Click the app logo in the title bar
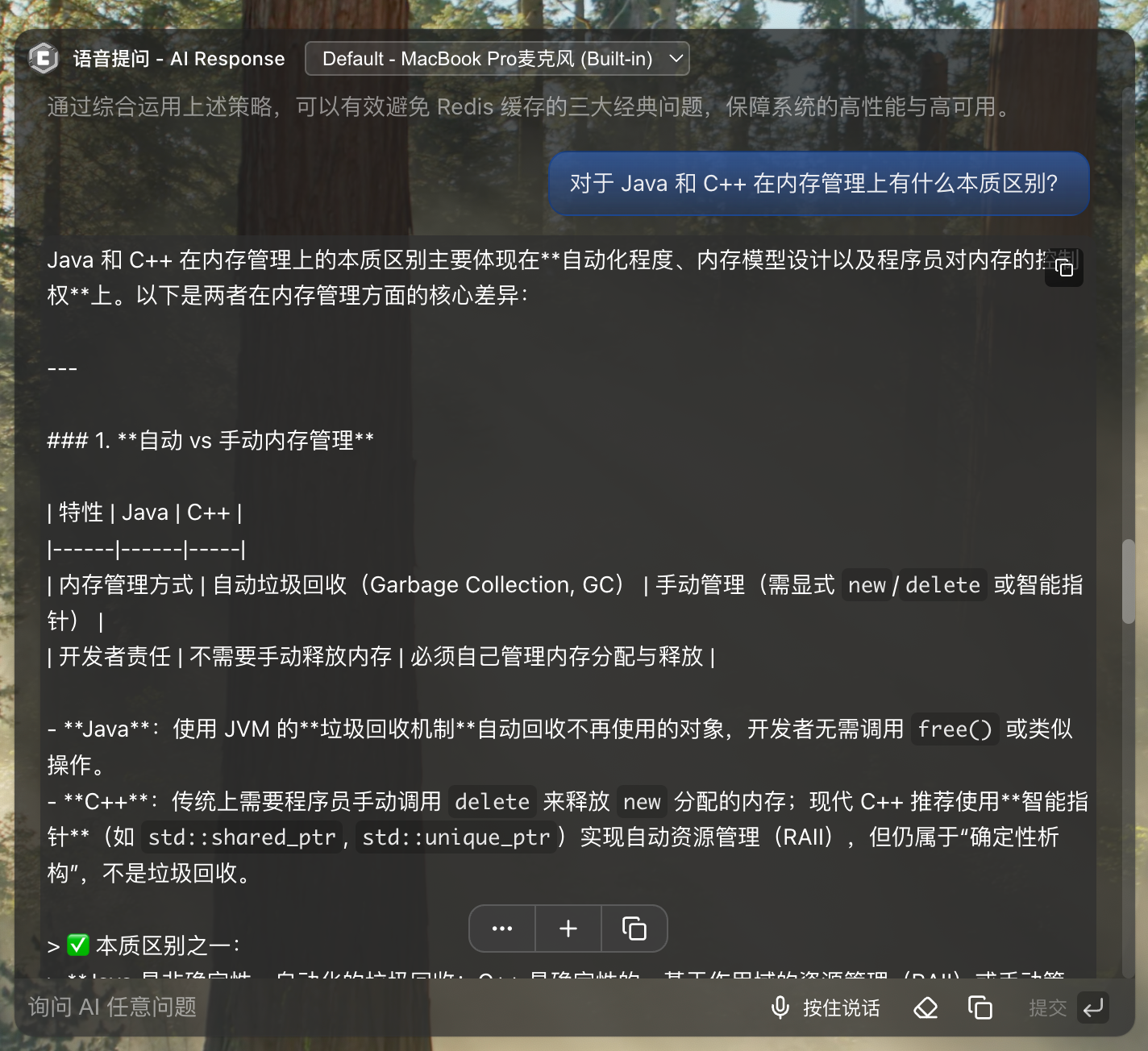1148x1051 pixels. [44, 58]
